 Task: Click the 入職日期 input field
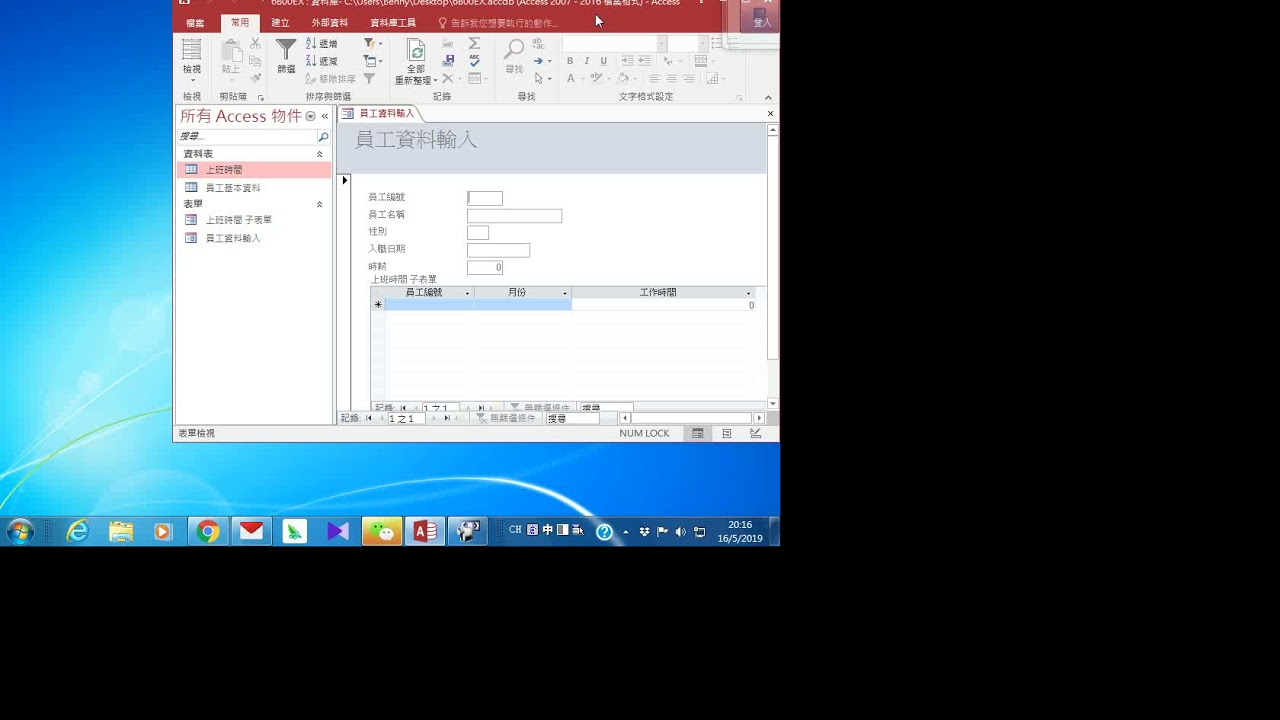click(x=498, y=250)
